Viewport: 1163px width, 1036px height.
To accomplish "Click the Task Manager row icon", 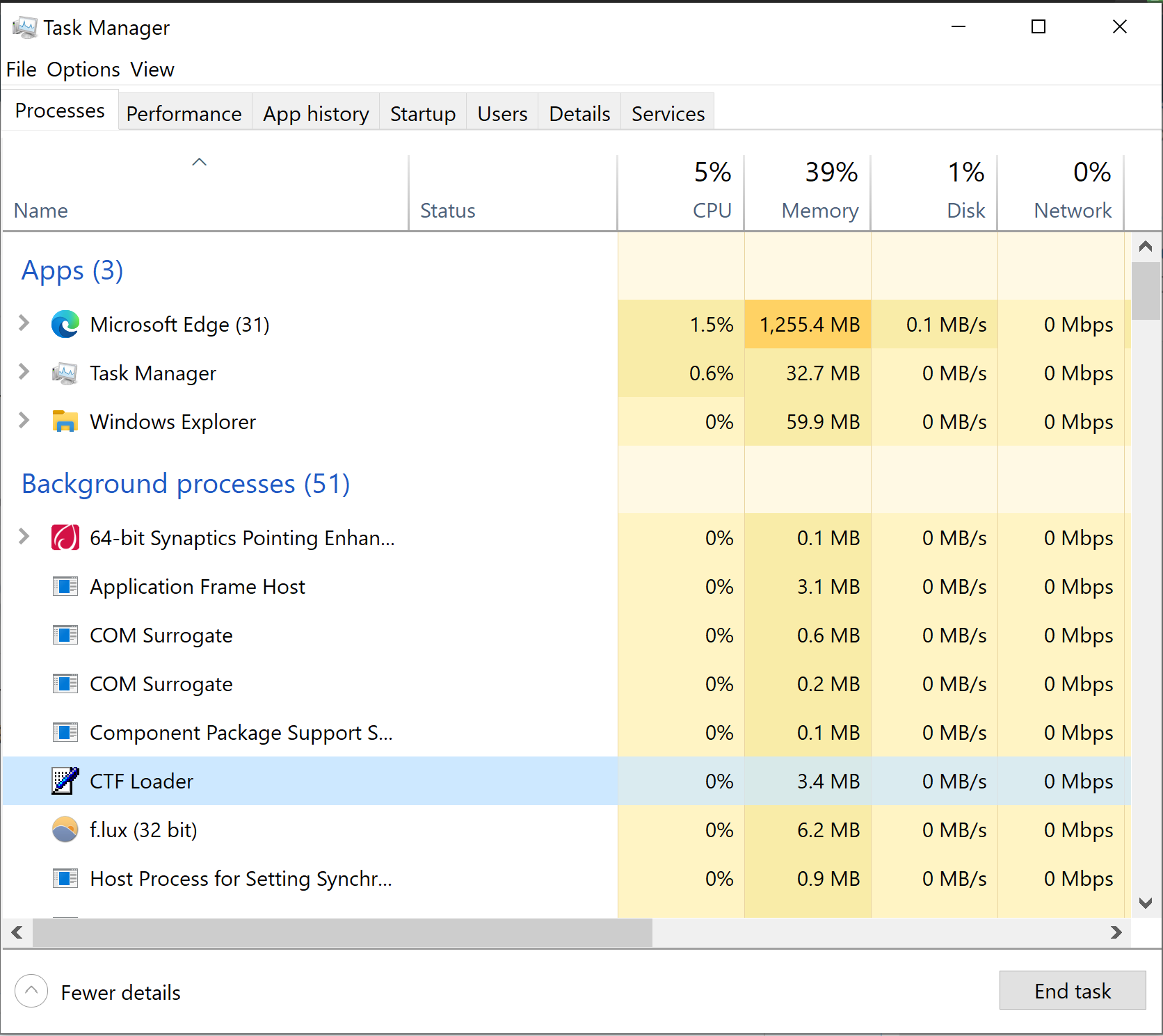I will pyautogui.click(x=65, y=373).
